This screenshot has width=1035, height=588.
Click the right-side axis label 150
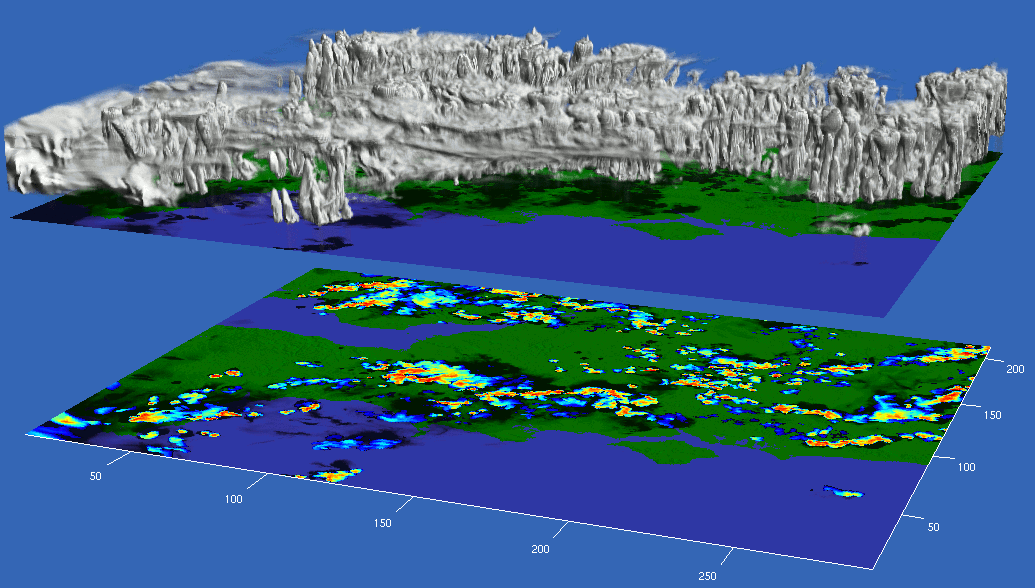tap(992, 415)
